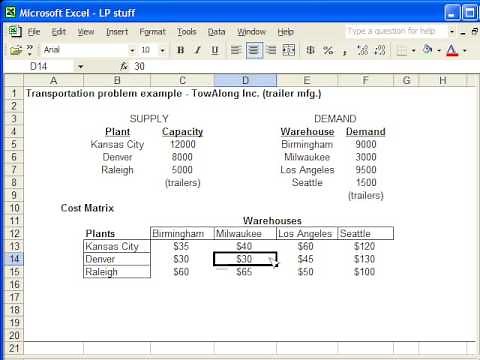The height and width of the screenshot is (360, 480).
Task: Open the Insert menu
Action: (117, 32)
